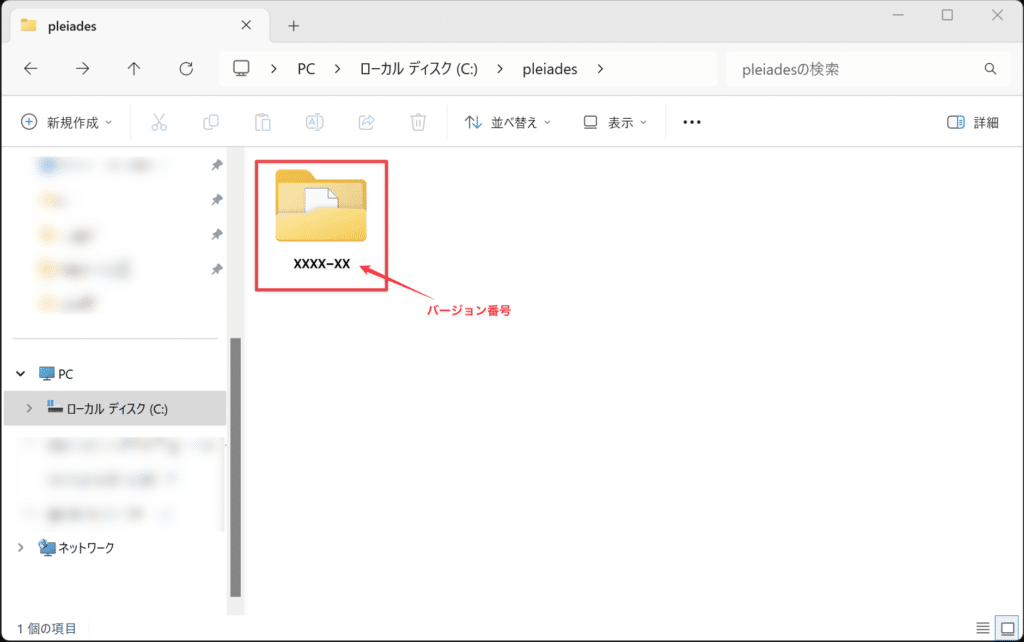Click the Back navigation arrow
Image resolution: width=1024 pixels, height=642 pixels.
click(31, 69)
